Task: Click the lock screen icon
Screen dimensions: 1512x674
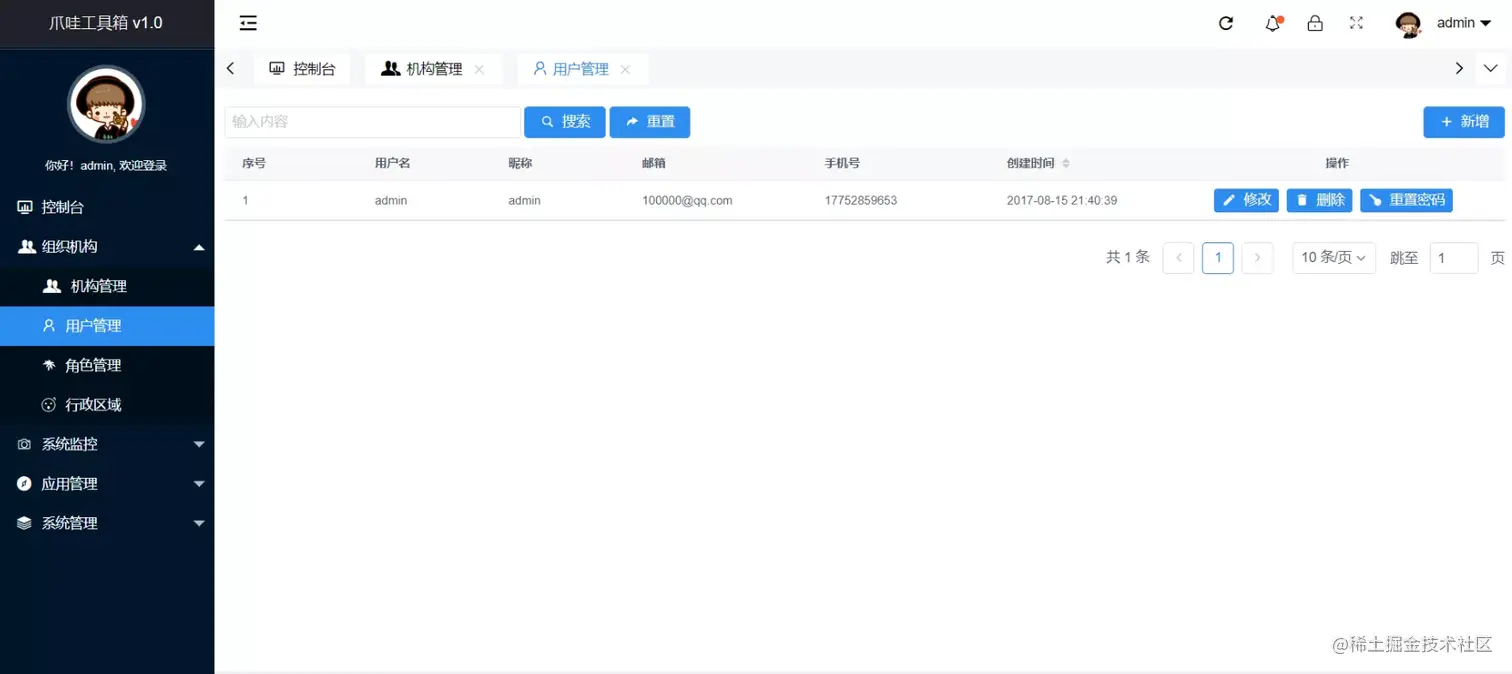Action: (x=1315, y=23)
